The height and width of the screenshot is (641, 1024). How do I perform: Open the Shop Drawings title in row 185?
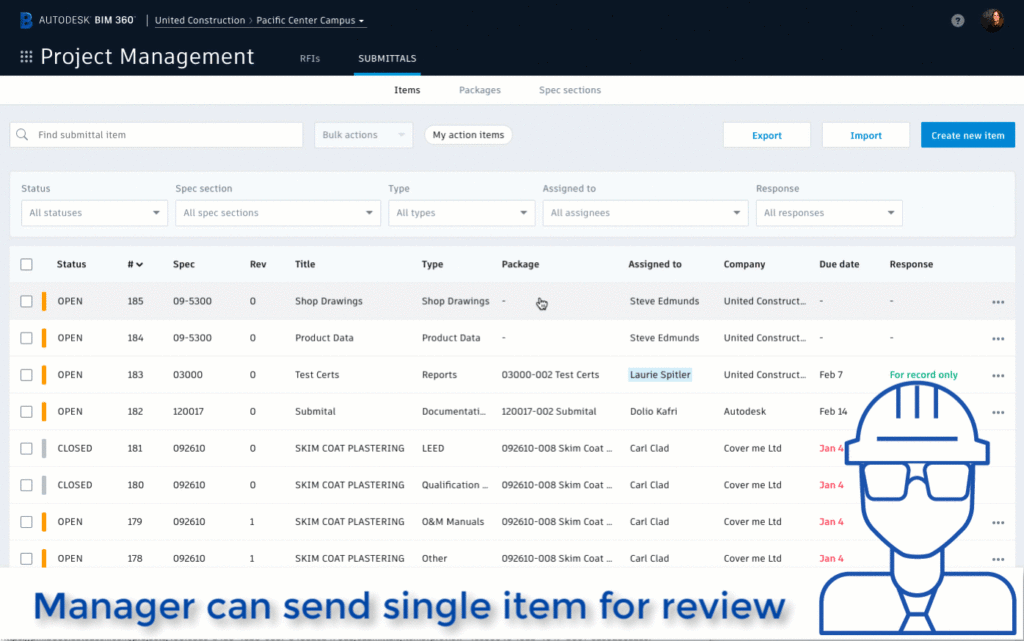pyautogui.click(x=328, y=301)
